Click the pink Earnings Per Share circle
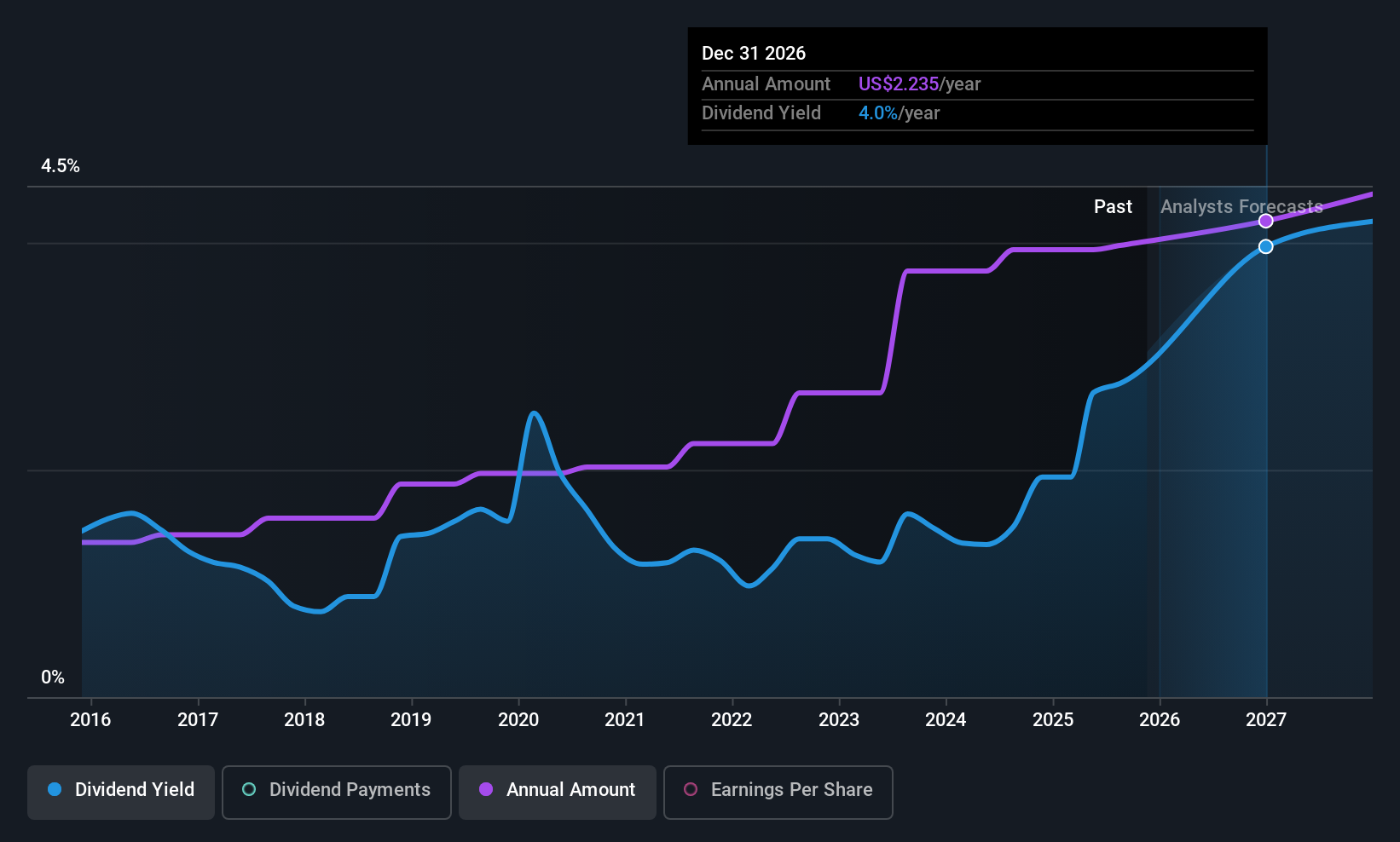The image size is (1400, 842). [x=691, y=790]
